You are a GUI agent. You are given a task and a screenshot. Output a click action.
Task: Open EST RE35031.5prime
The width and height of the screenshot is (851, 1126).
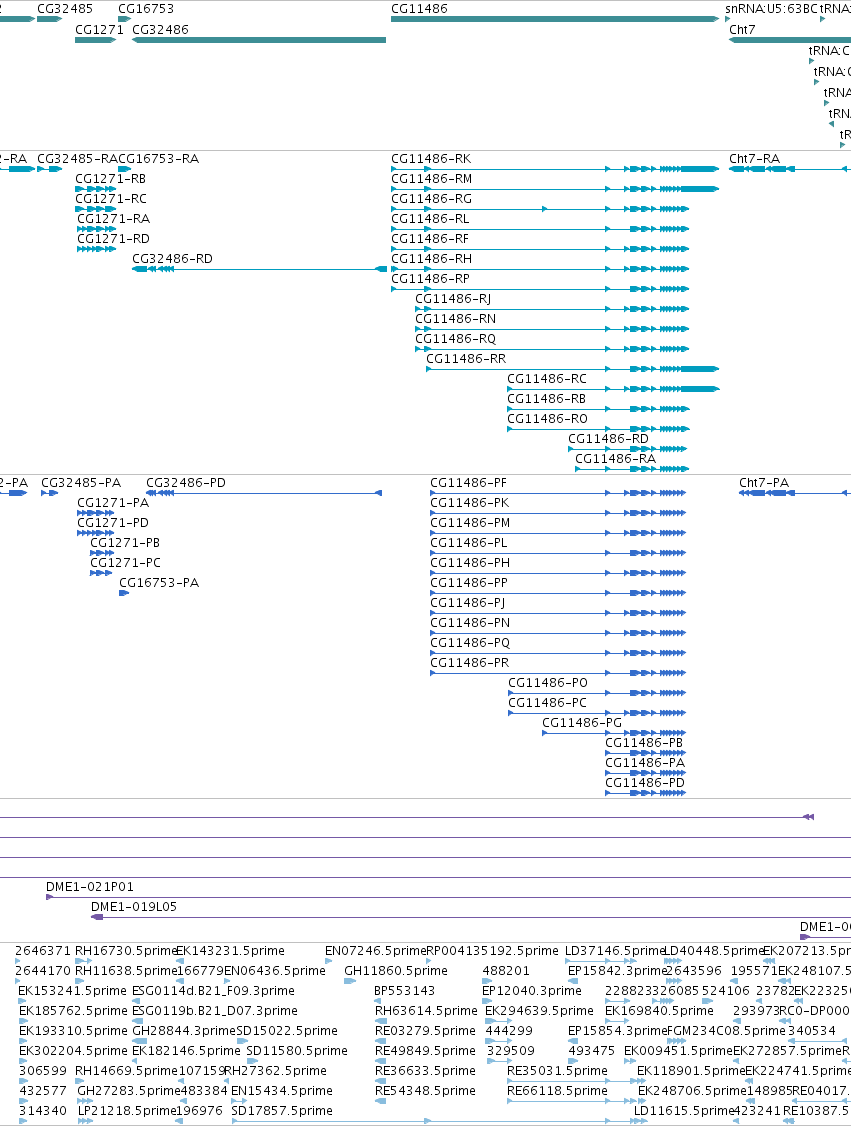click(x=557, y=1071)
